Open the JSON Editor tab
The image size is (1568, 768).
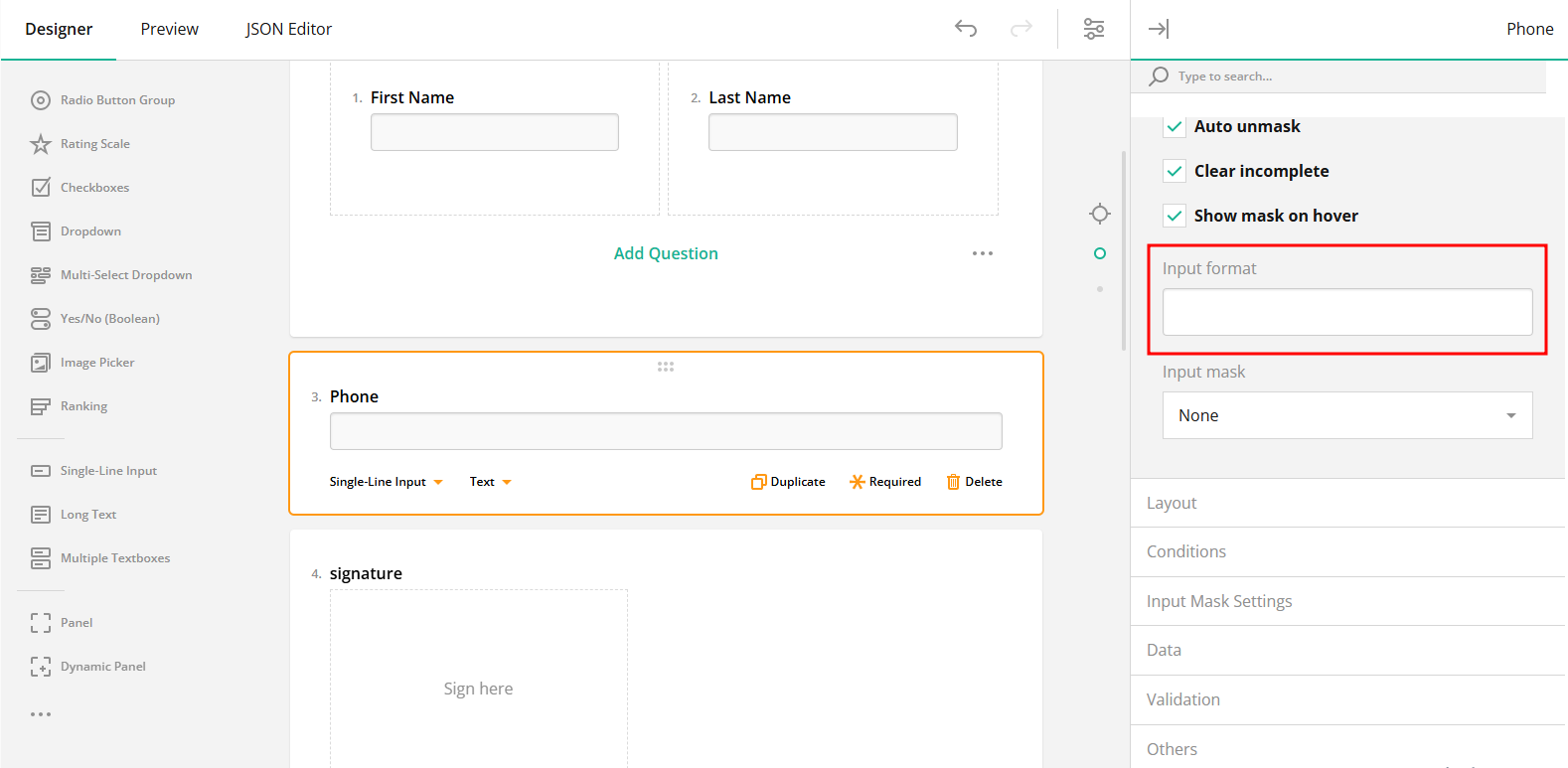point(288,29)
